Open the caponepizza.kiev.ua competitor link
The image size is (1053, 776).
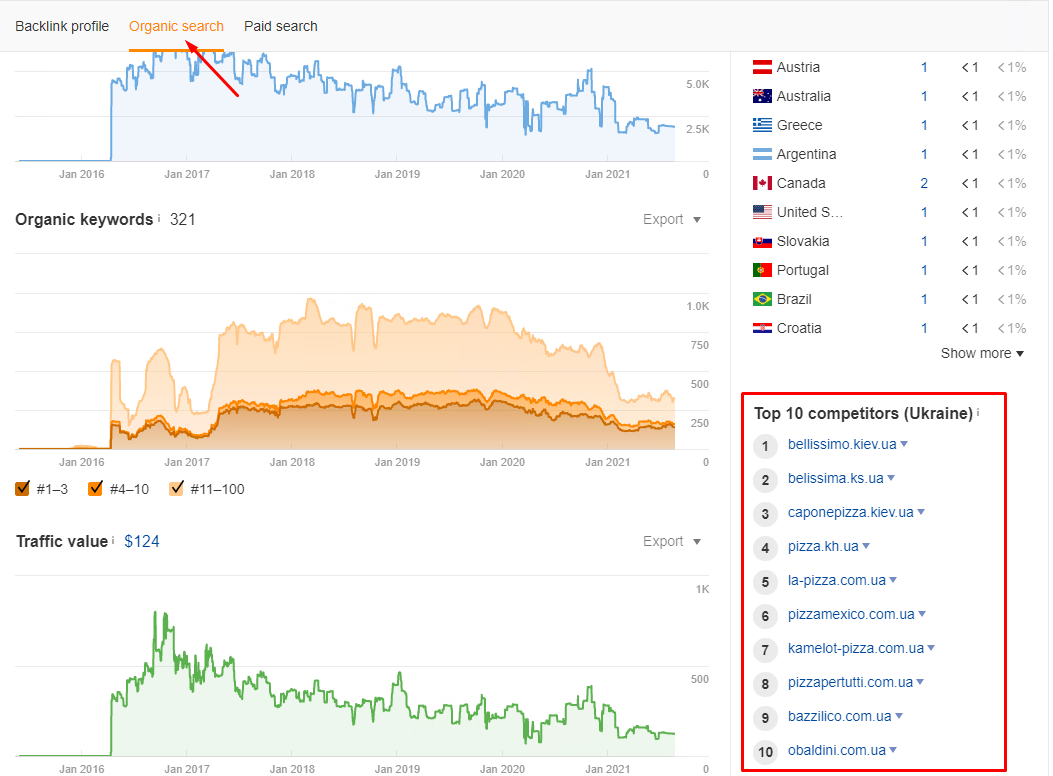coord(850,512)
